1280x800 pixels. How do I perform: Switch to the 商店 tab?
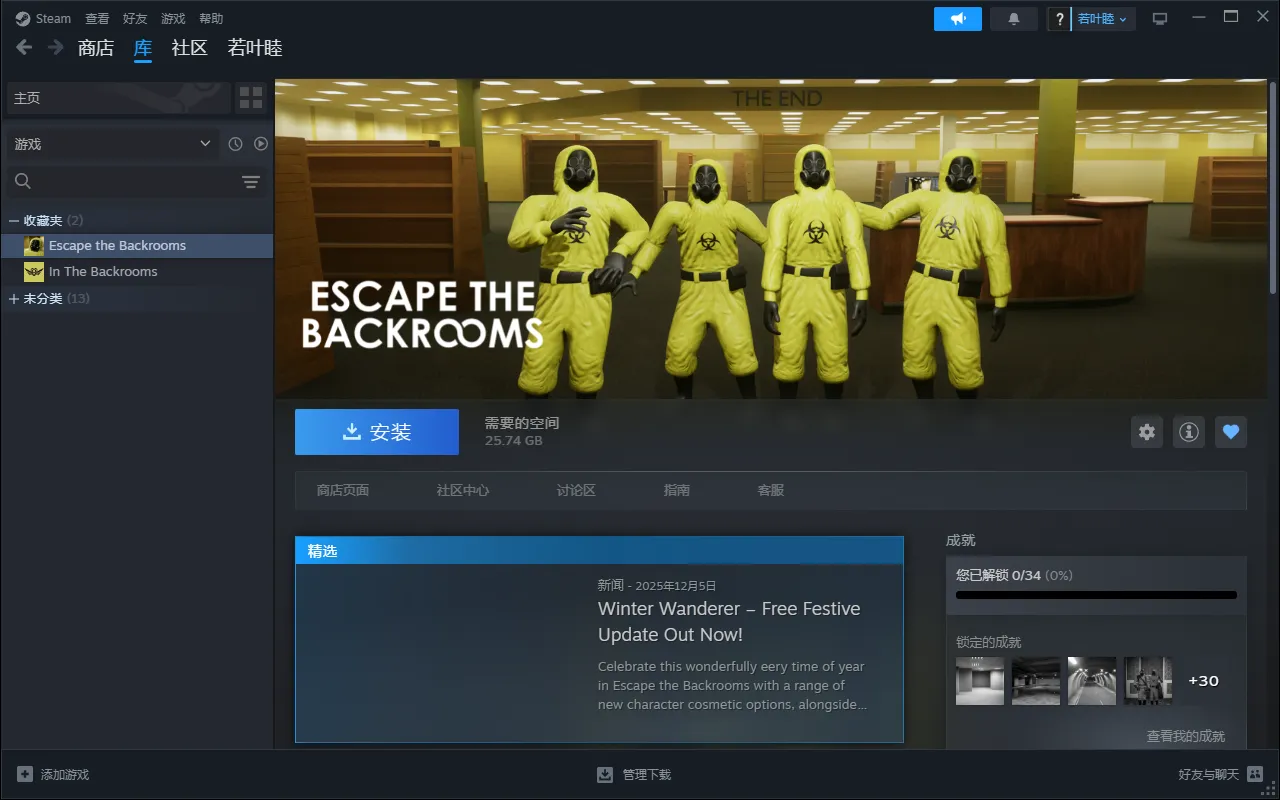coord(96,48)
